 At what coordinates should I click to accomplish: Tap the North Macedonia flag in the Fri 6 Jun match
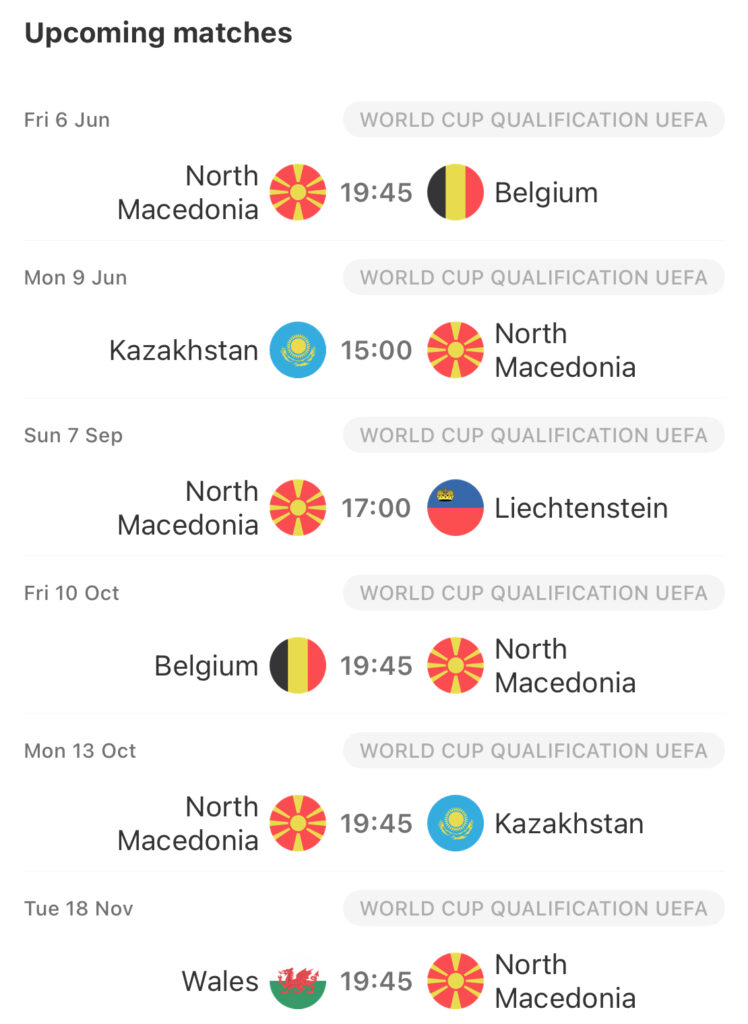298,192
